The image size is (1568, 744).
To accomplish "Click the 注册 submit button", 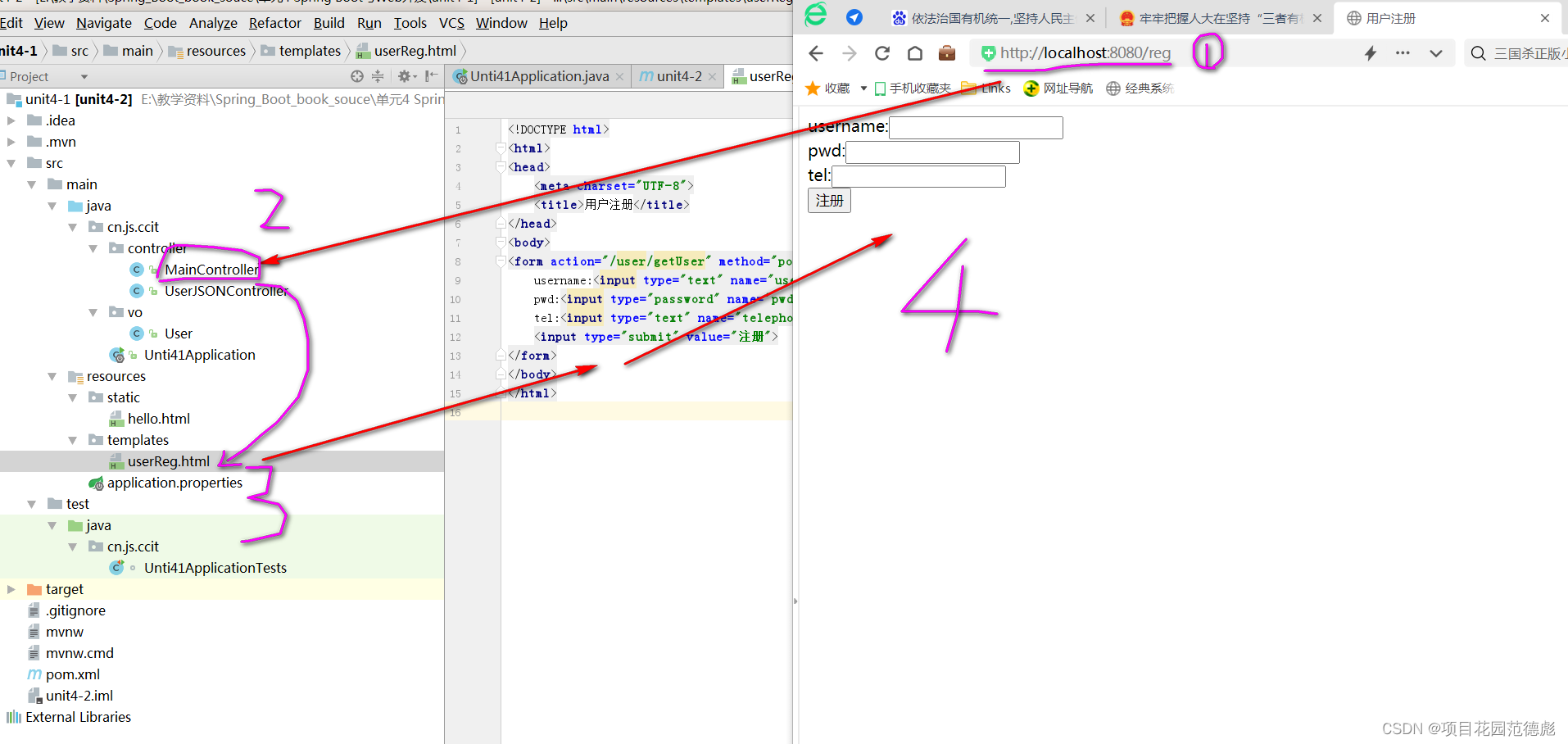I will (x=829, y=201).
